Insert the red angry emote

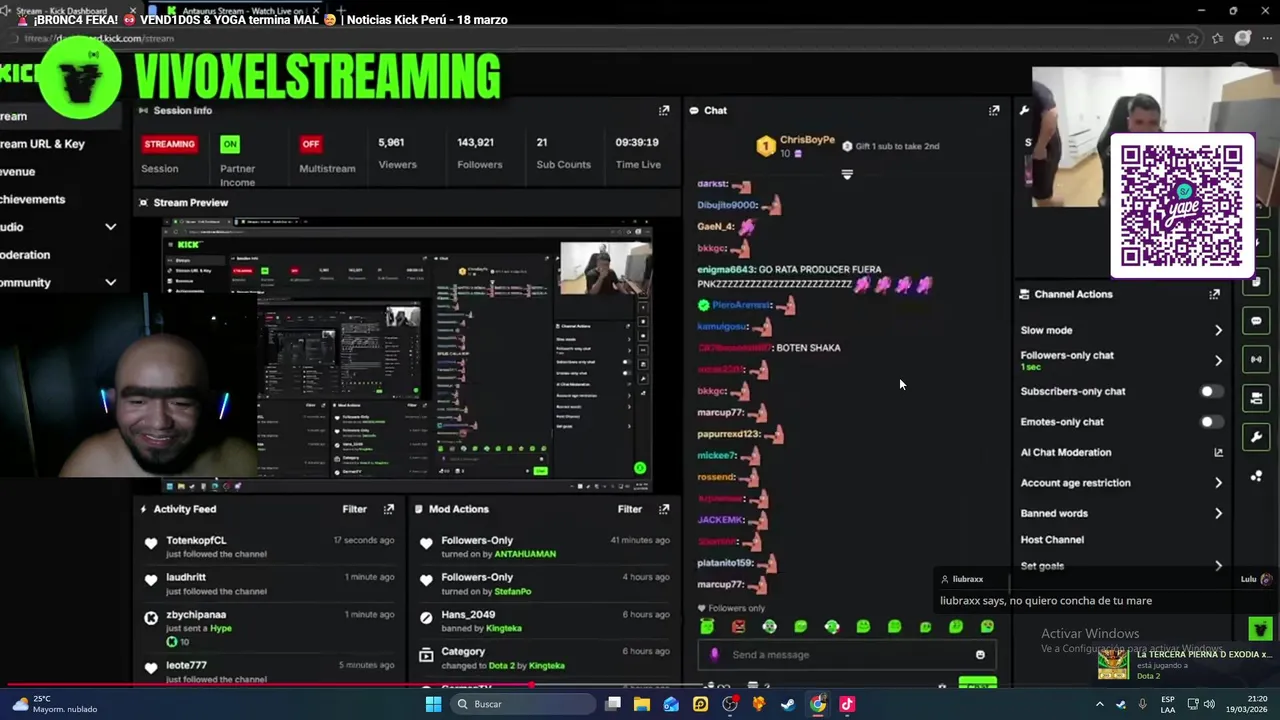pos(738,627)
